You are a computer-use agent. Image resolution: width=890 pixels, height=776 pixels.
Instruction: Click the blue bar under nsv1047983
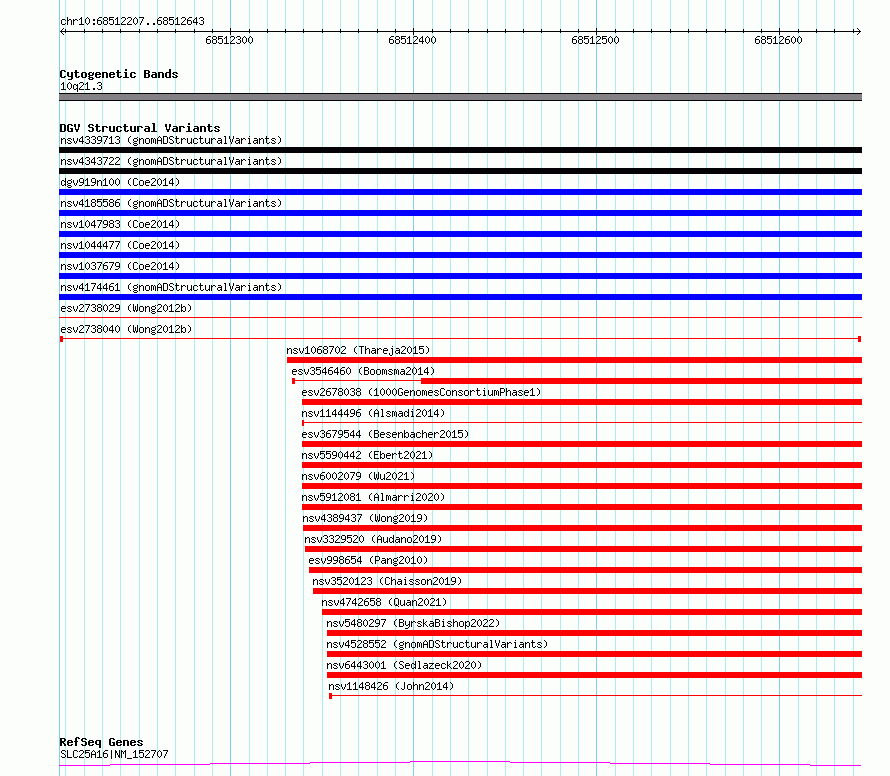click(x=460, y=234)
